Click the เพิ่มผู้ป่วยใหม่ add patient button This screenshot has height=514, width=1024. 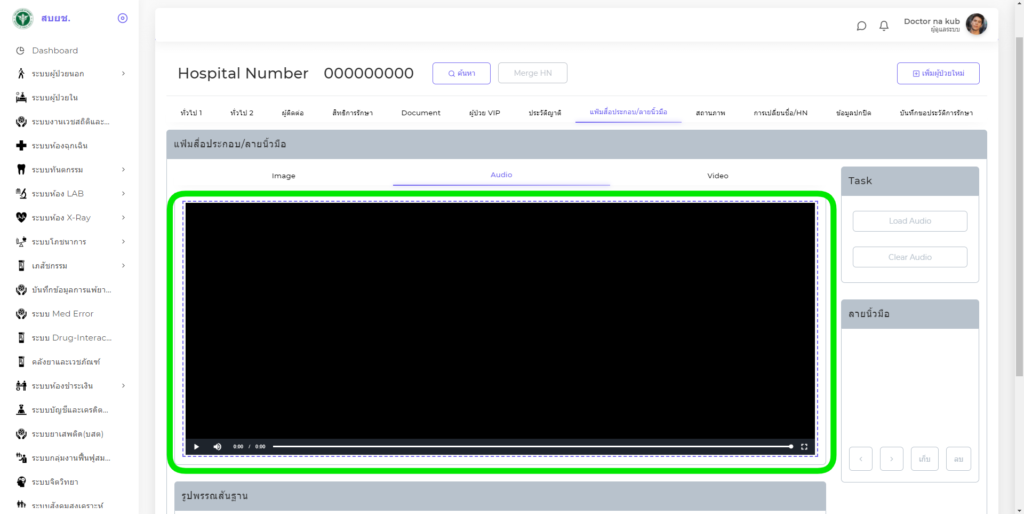[x=938, y=73]
